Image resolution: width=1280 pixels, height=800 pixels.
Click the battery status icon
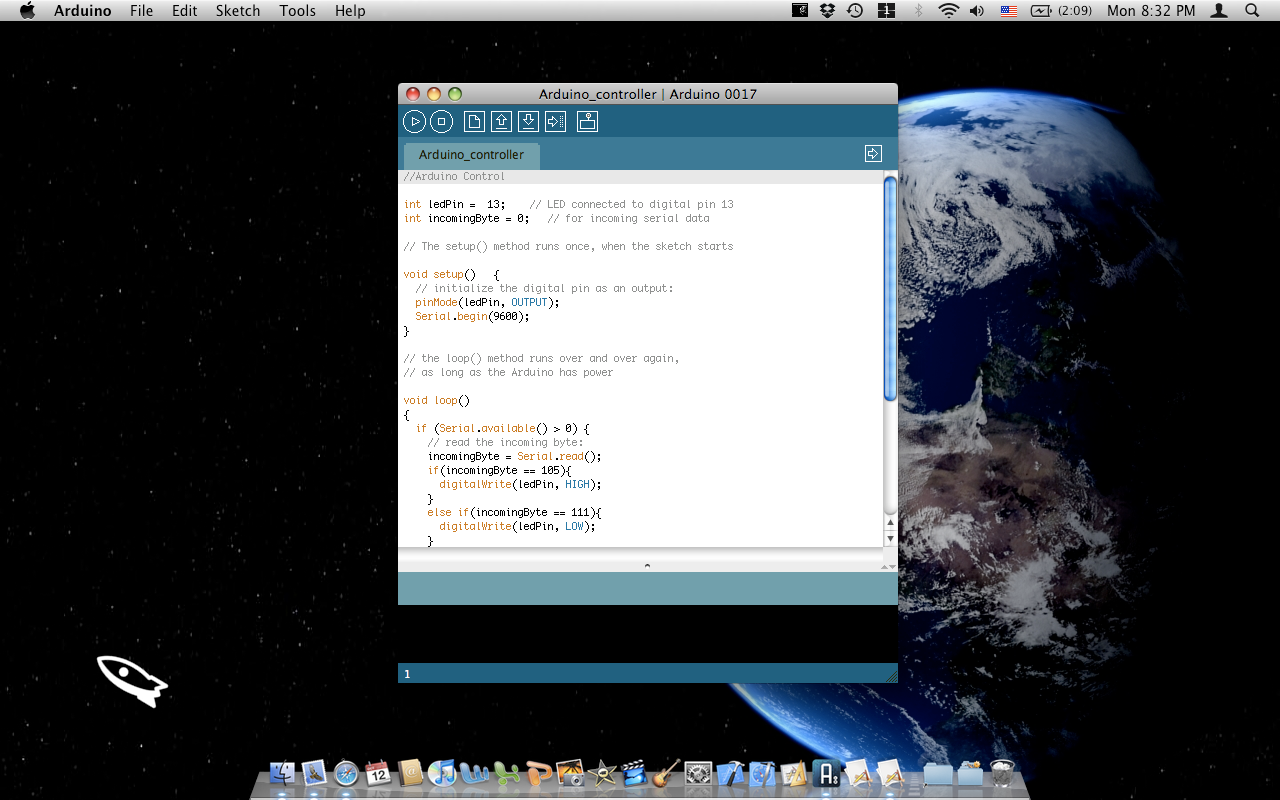(x=1042, y=11)
